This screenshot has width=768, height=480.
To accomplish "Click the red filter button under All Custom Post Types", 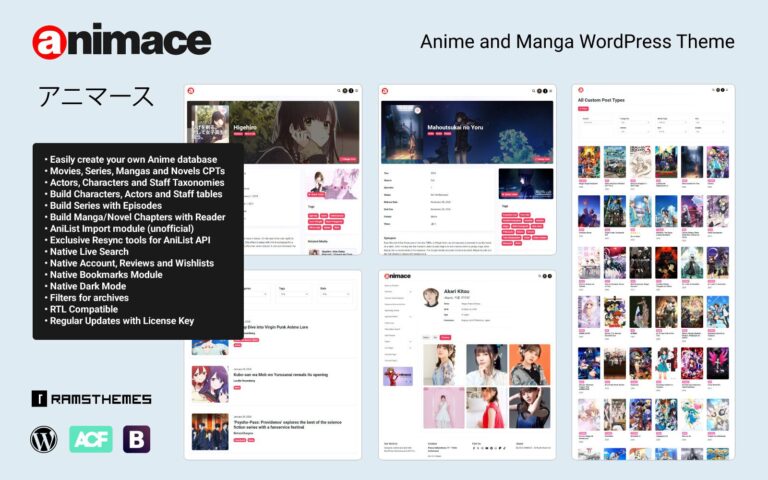I will (583, 109).
